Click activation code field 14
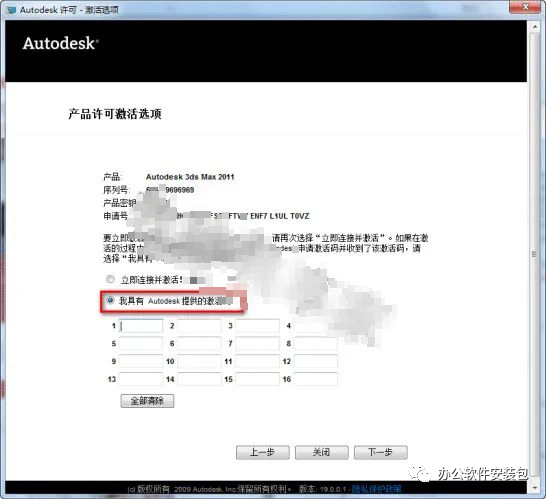 [x=200, y=379]
